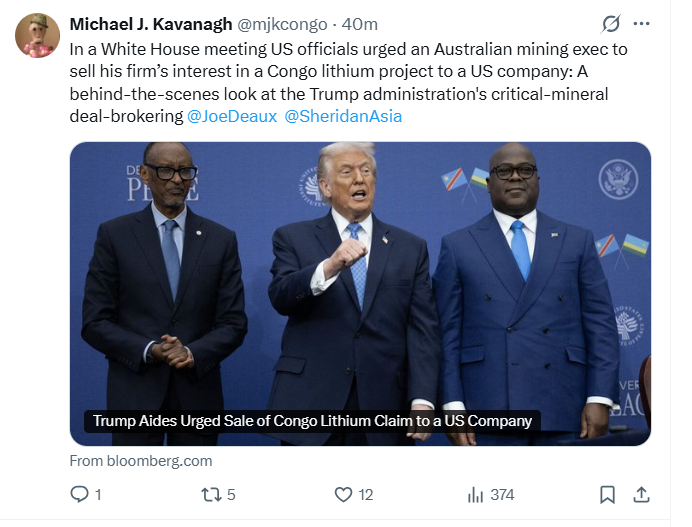Open Michael J. Kavanagh's profile avatar

37,36
